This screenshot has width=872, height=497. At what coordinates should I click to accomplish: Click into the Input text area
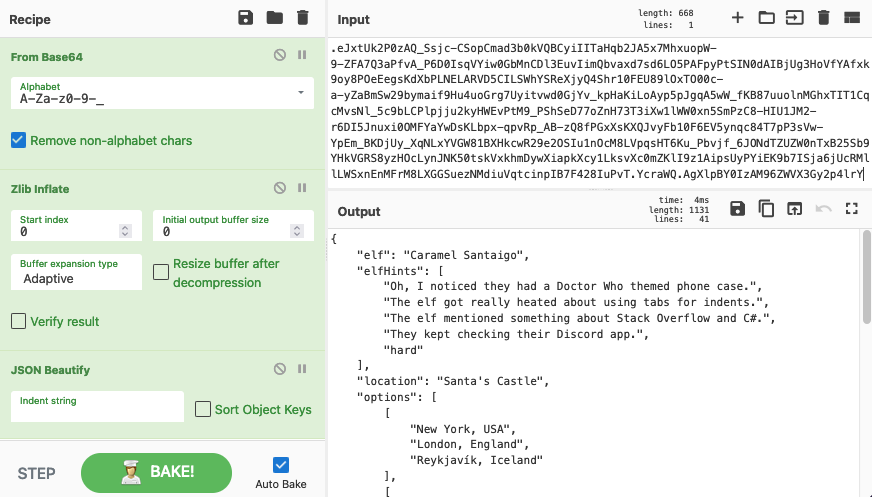click(x=600, y=111)
